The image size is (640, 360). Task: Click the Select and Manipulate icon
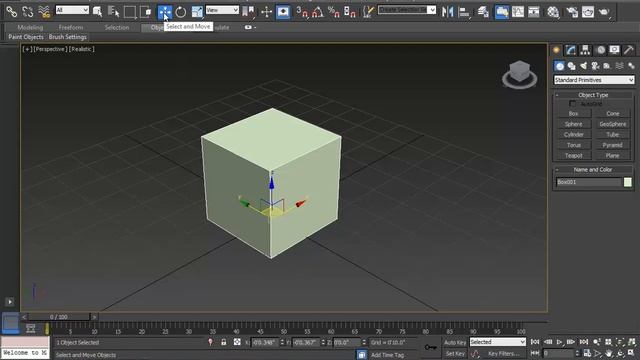267,12
